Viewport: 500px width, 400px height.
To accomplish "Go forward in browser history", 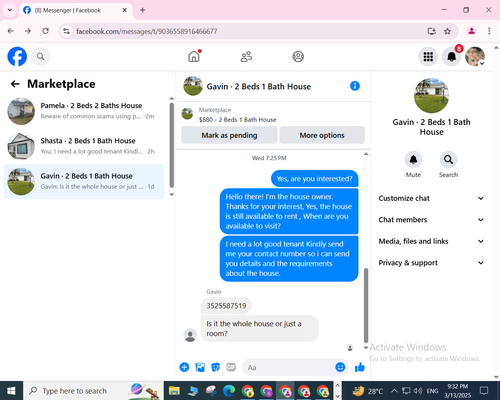I will tap(28, 31).
